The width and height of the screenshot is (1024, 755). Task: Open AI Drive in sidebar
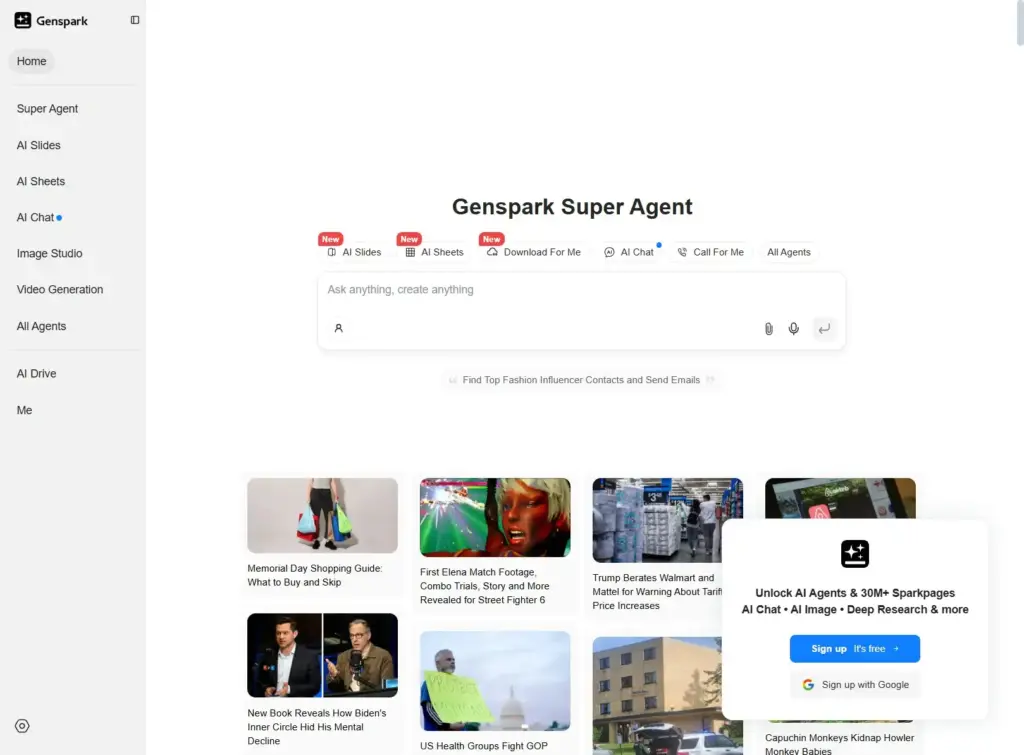pyautogui.click(x=37, y=374)
